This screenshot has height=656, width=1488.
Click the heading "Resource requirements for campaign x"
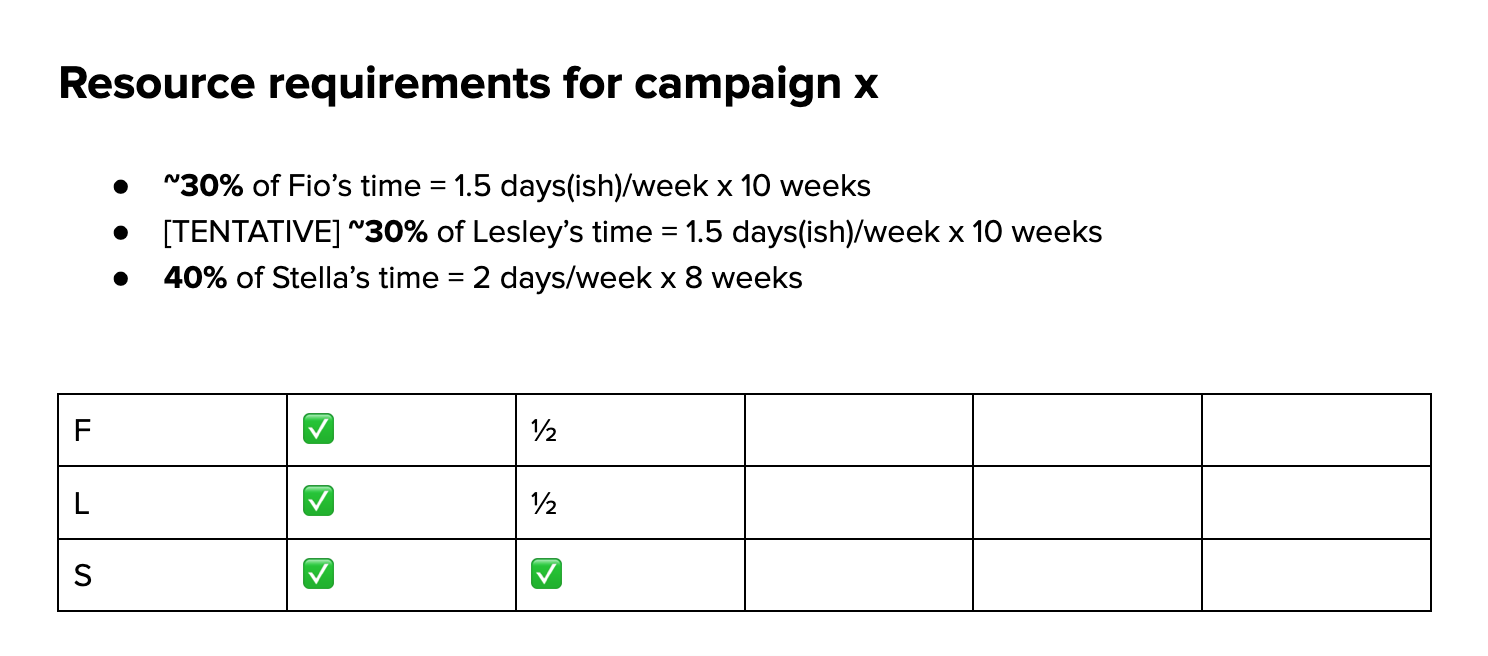pos(468,85)
